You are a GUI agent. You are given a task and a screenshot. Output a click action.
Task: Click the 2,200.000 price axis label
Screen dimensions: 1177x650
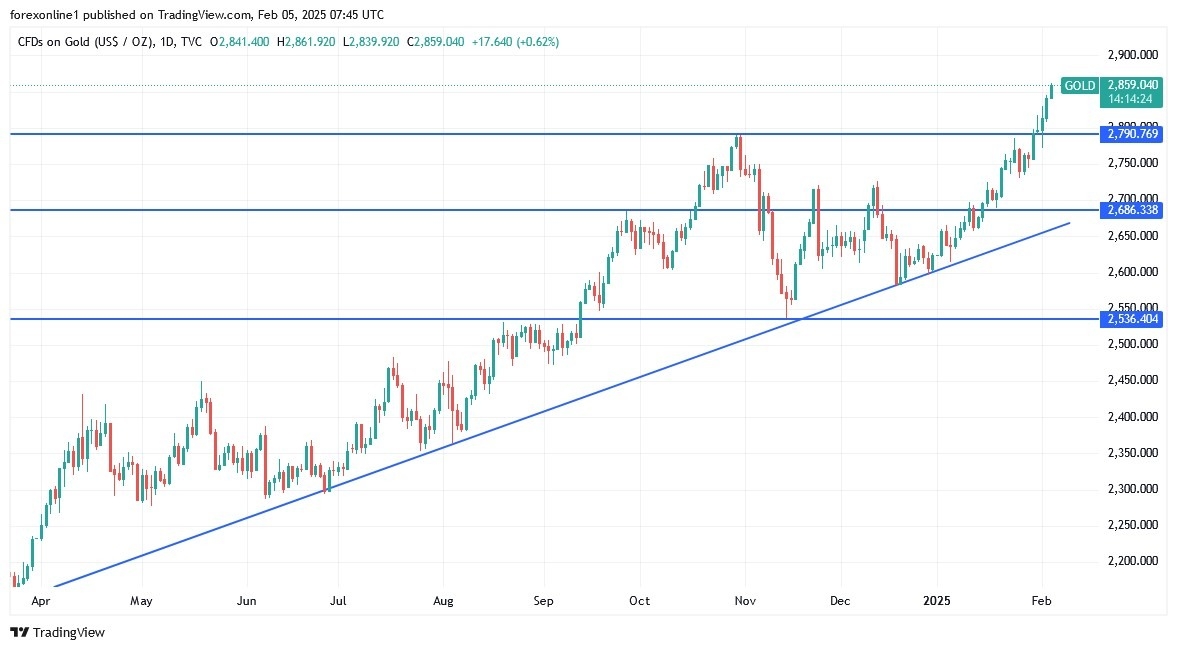(x=1132, y=561)
